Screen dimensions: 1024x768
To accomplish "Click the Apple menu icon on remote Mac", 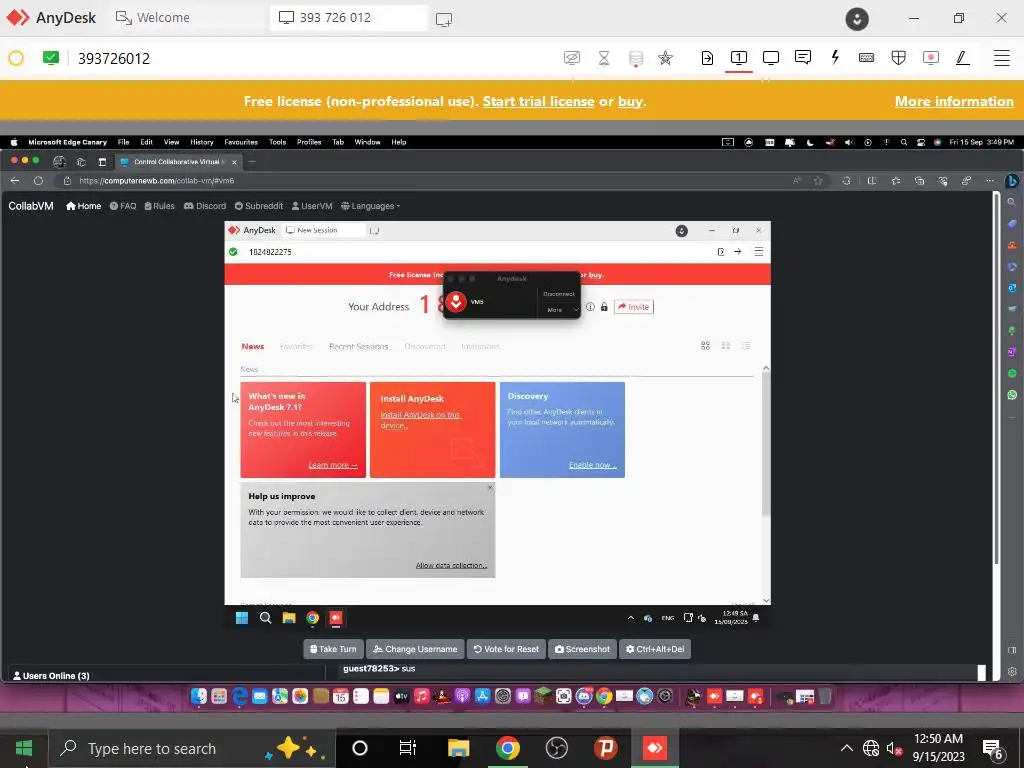I will [14, 142].
